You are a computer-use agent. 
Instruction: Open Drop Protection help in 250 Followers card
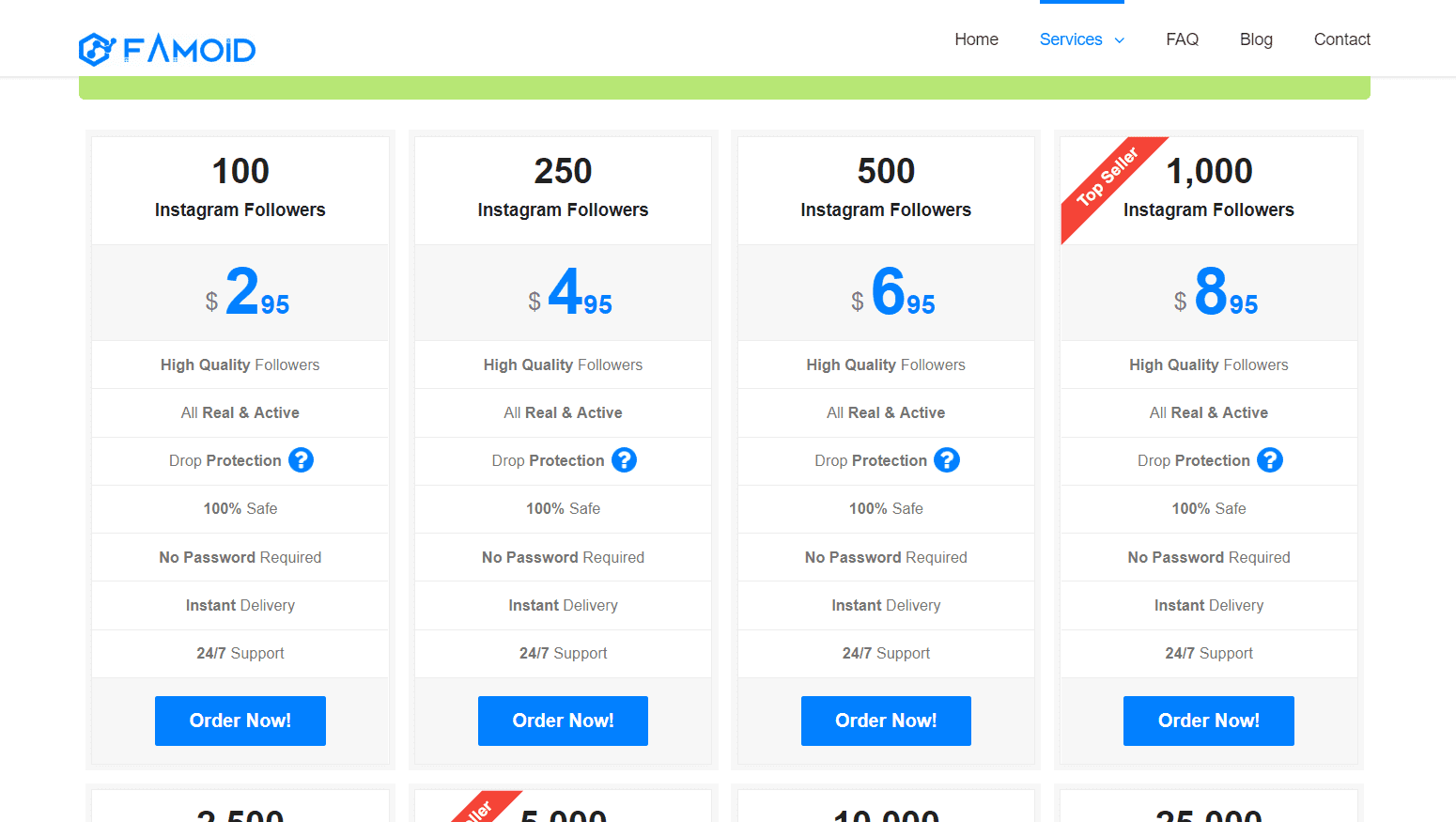[624, 460]
